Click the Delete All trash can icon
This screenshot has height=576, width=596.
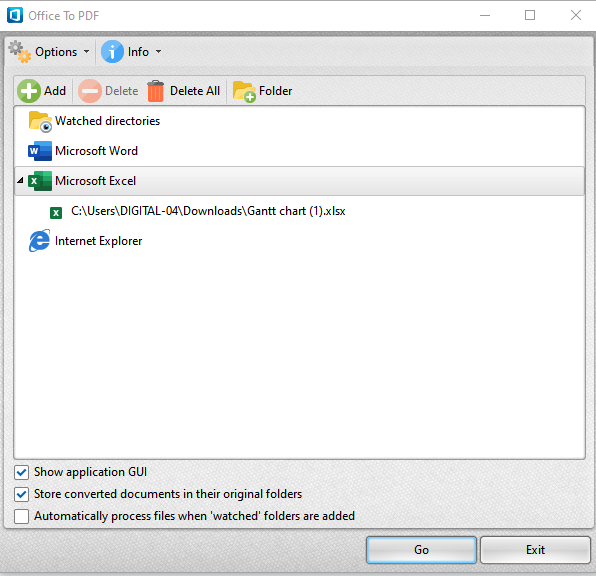tap(155, 91)
